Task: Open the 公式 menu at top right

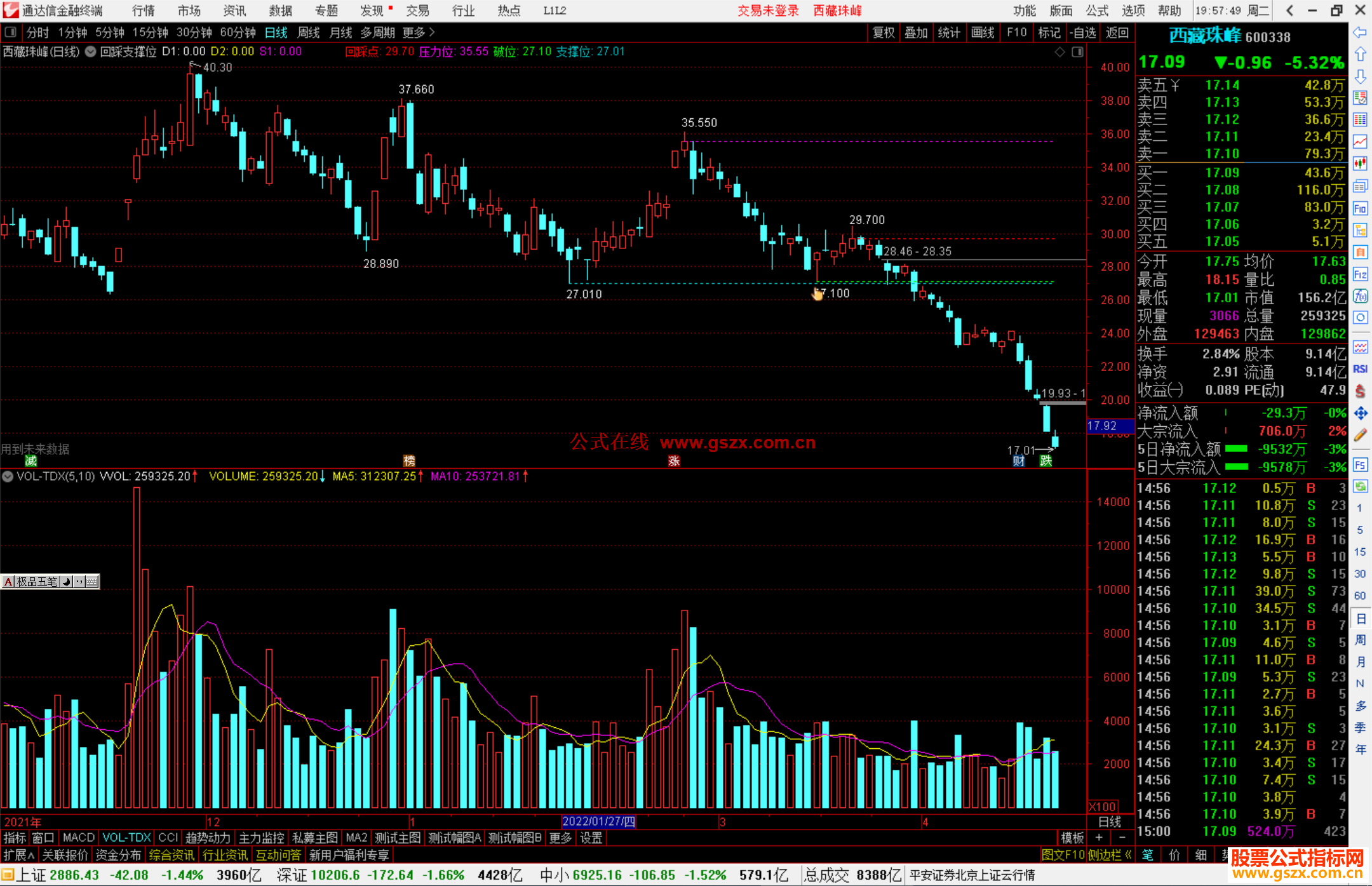Action: click(x=1097, y=11)
